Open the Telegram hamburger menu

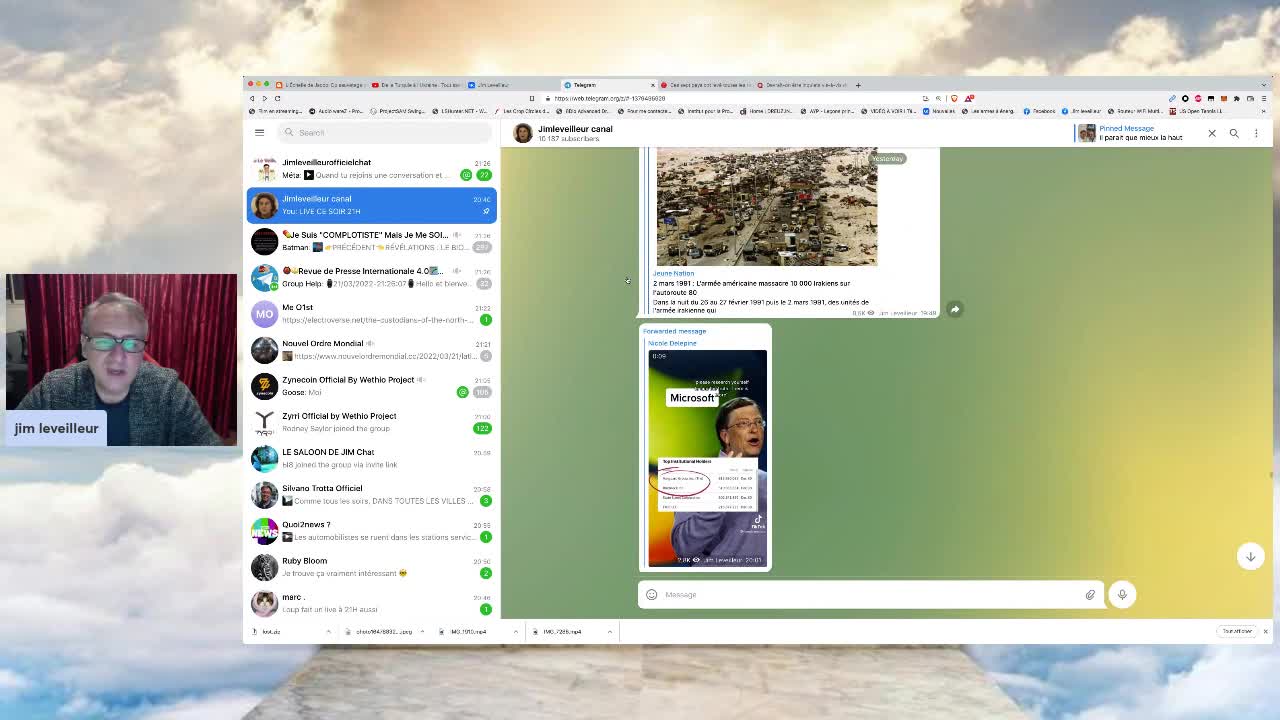[x=259, y=132]
